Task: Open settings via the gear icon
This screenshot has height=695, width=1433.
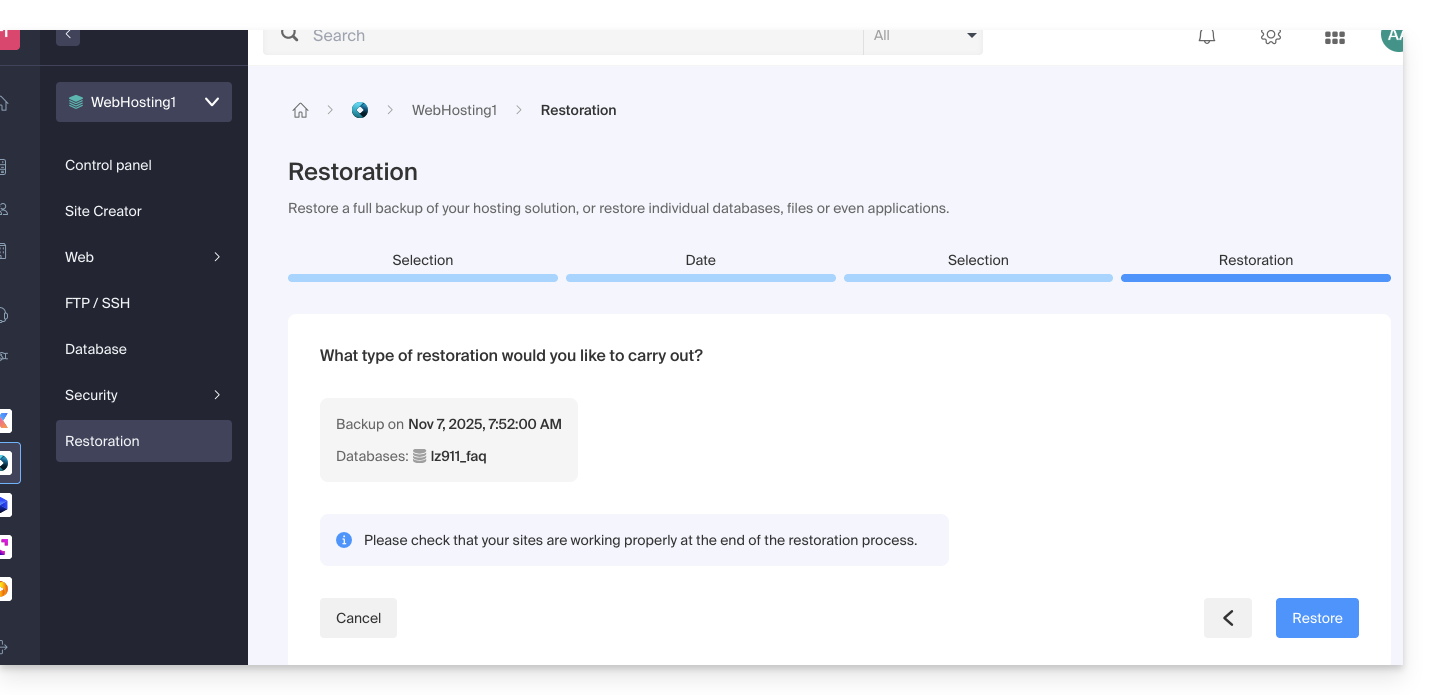Action: pyautogui.click(x=1271, y=37)
